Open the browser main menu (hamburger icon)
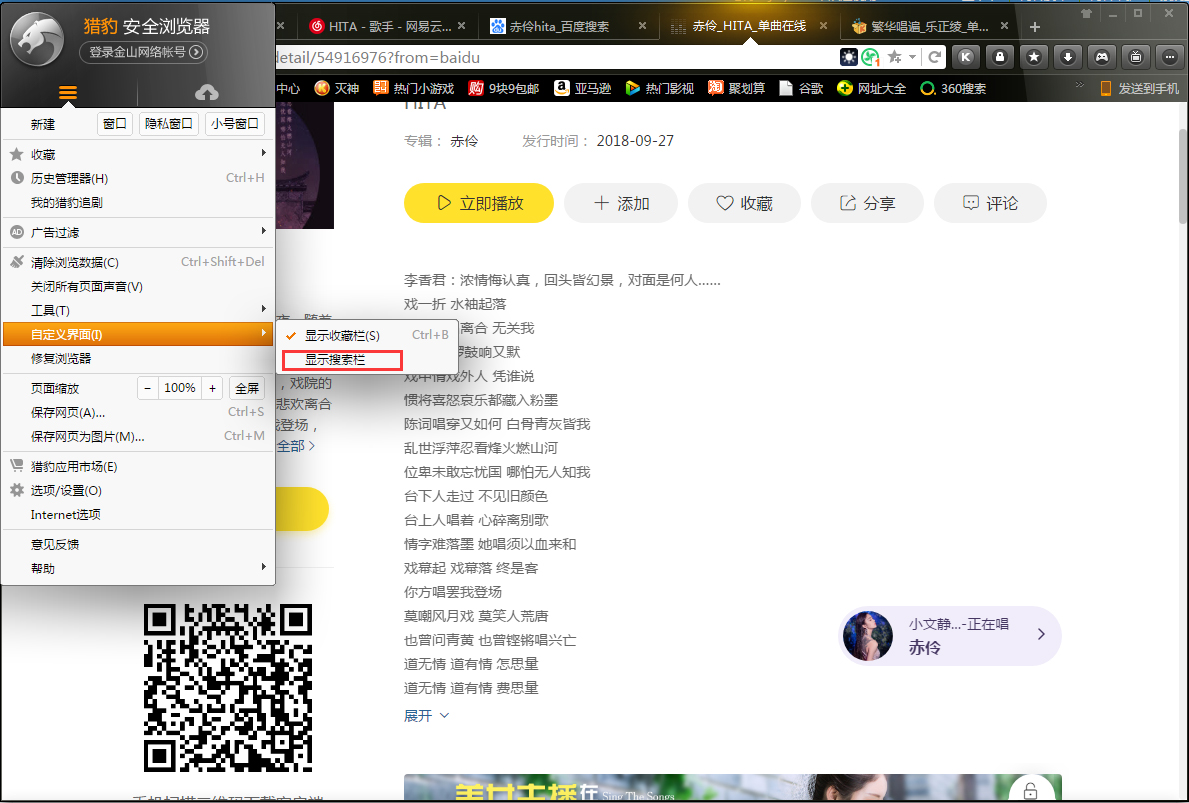The height and width of the screenshot is (803, 1189). click(x=67, y=90)
